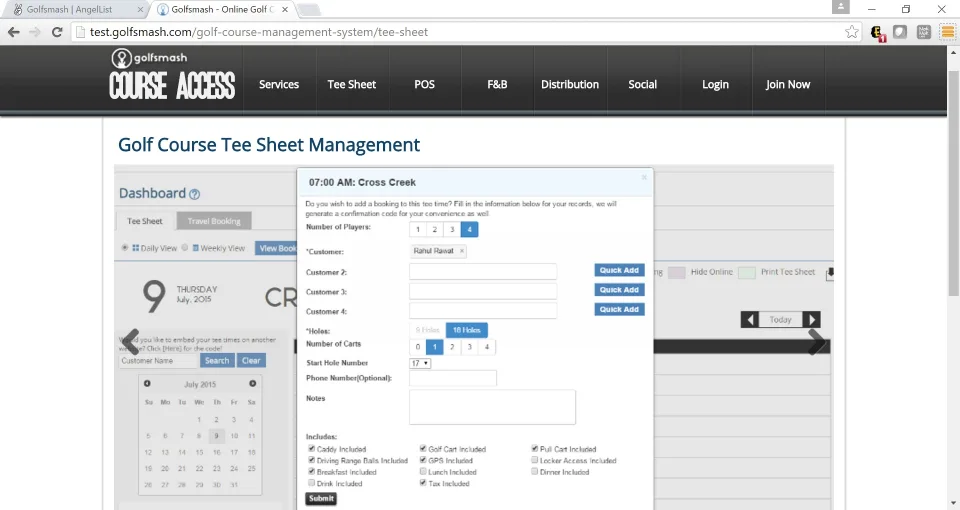Viewport: 960px width, 510px height.
Task: Go back with the browser back arrow
Action: (x=13, y=32)
